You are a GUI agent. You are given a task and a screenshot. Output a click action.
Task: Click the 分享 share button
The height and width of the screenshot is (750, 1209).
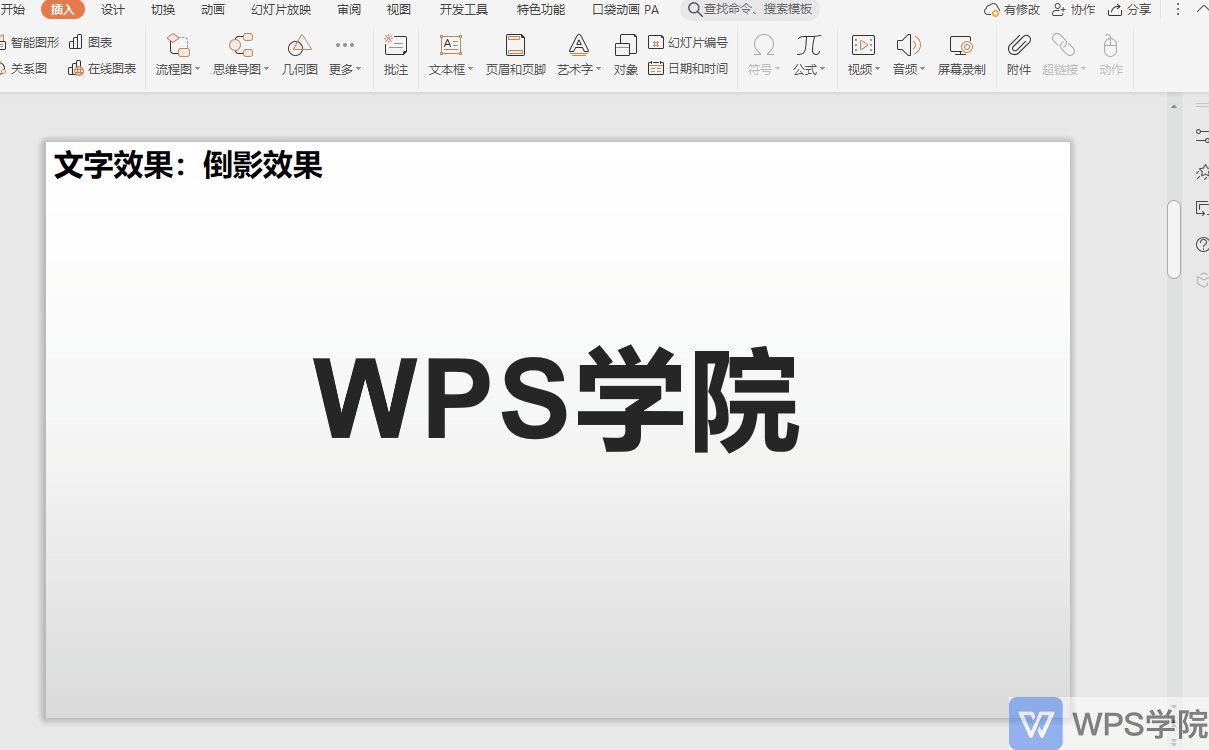(x=1130, y=10)
